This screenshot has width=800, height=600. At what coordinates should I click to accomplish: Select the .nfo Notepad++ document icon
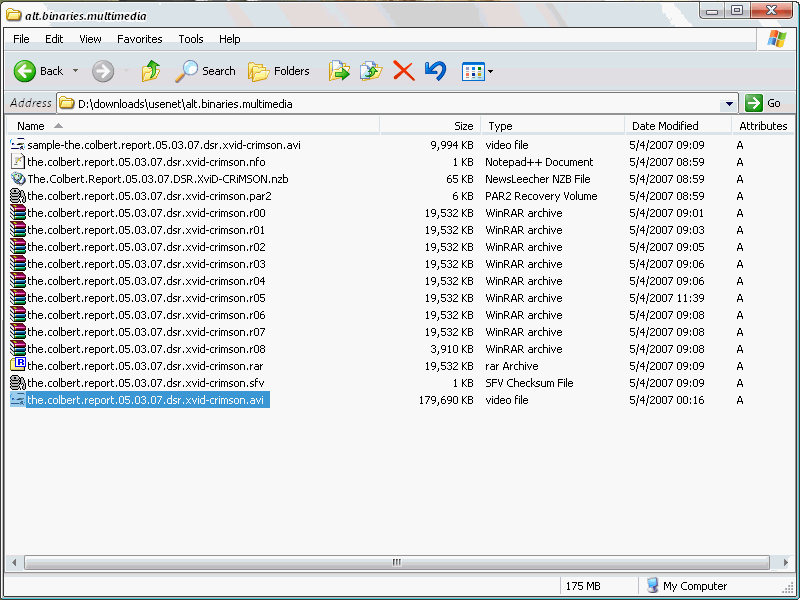tap(18, 162)
